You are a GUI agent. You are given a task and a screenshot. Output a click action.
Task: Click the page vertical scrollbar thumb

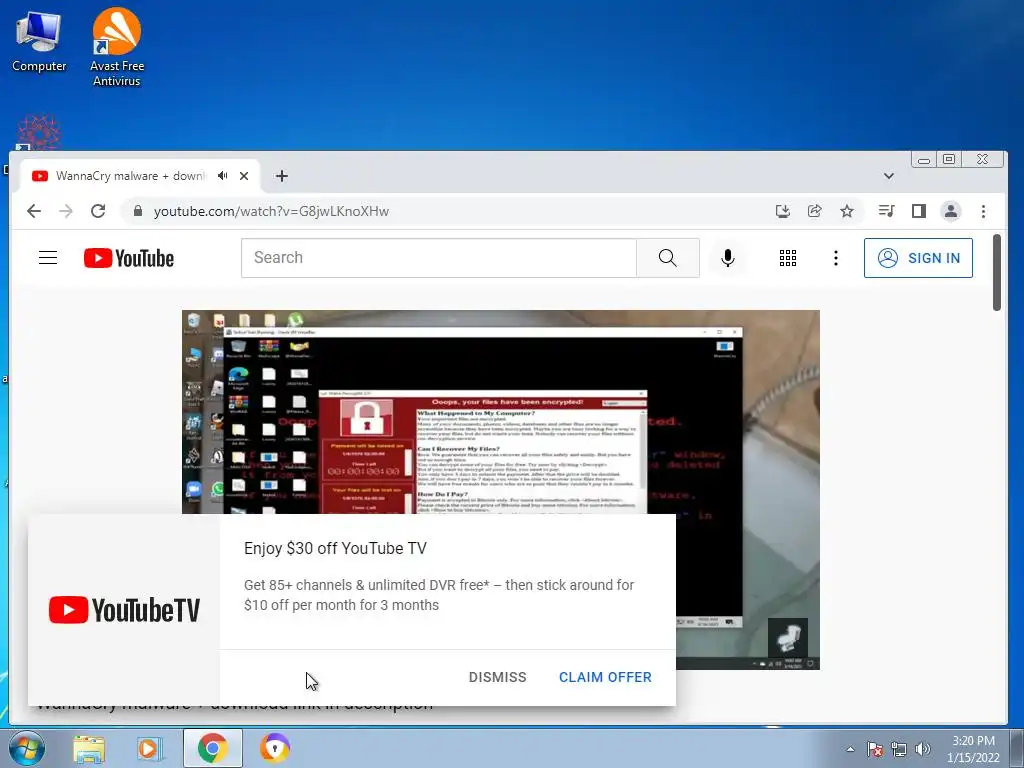[997, 272]
